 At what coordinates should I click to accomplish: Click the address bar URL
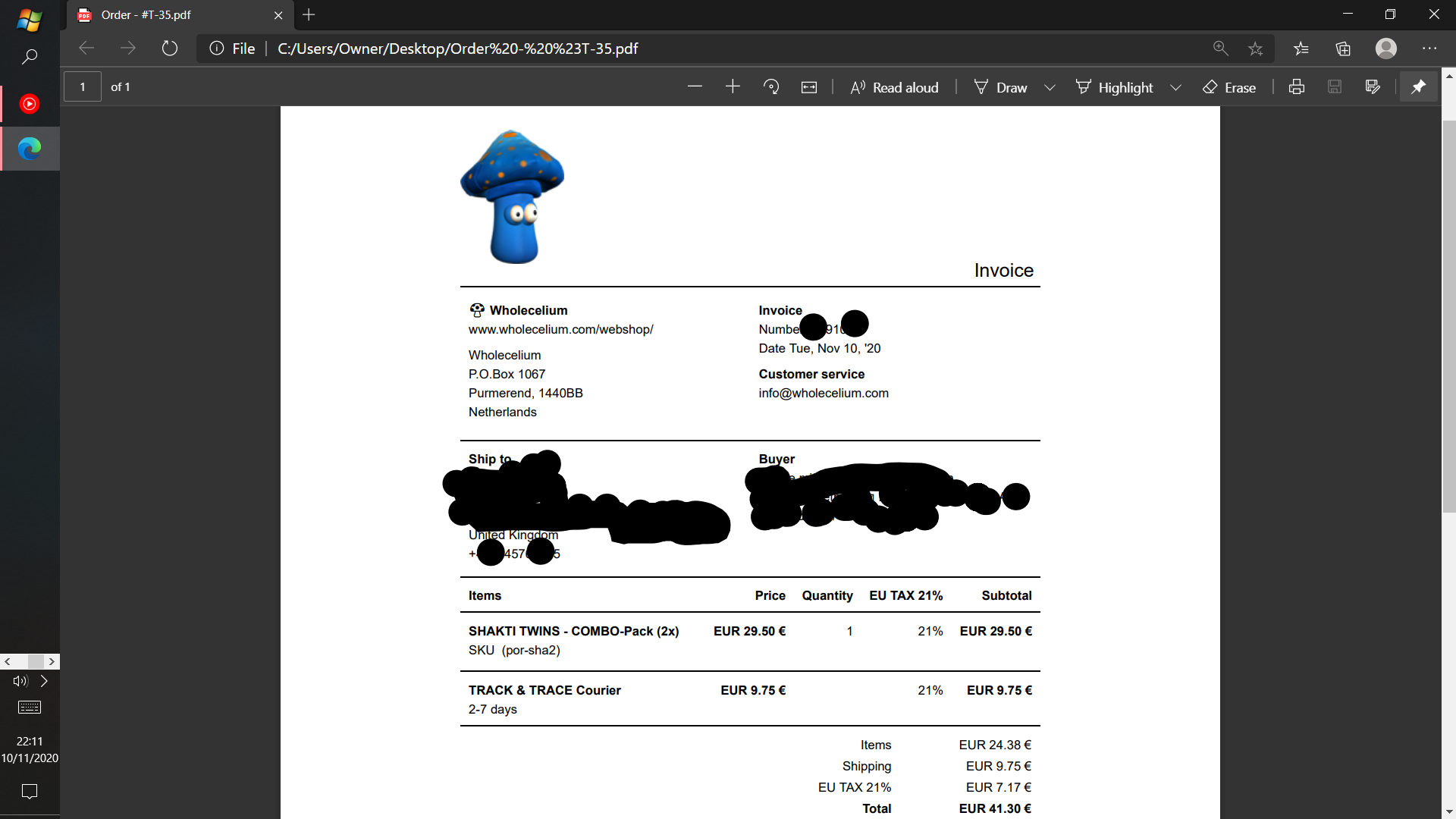458,49
